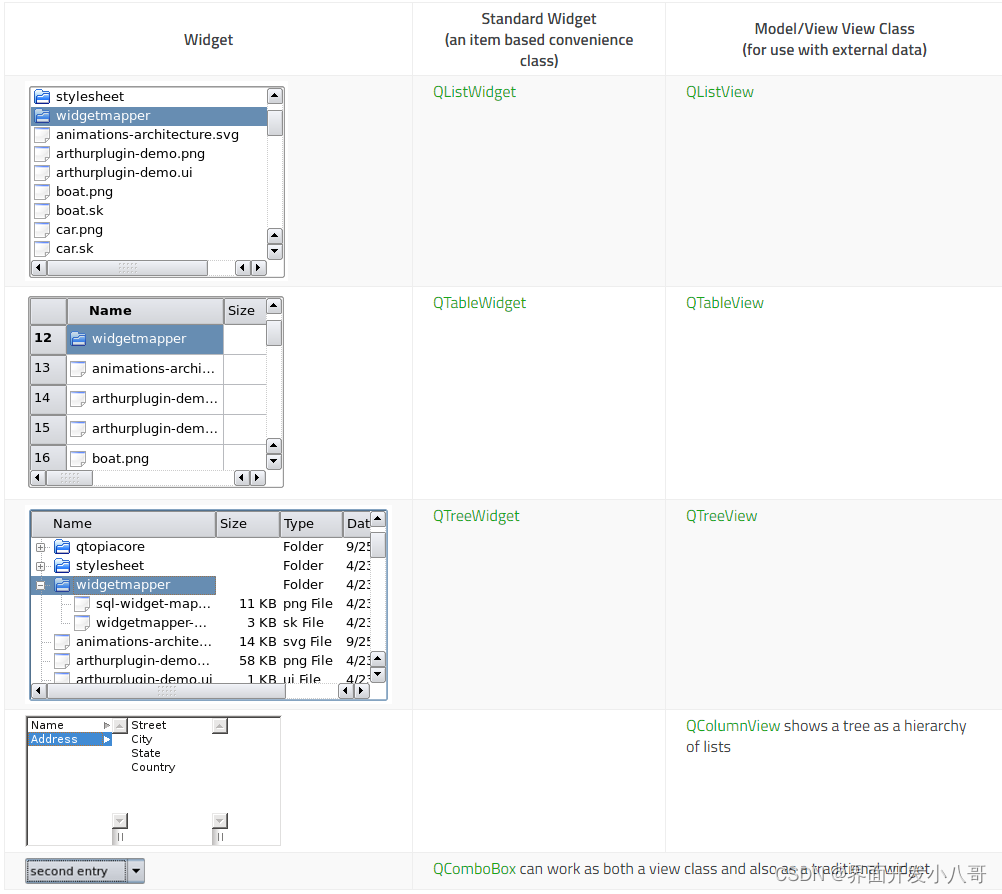Open the QTreeWidget link

click(476, 516)
